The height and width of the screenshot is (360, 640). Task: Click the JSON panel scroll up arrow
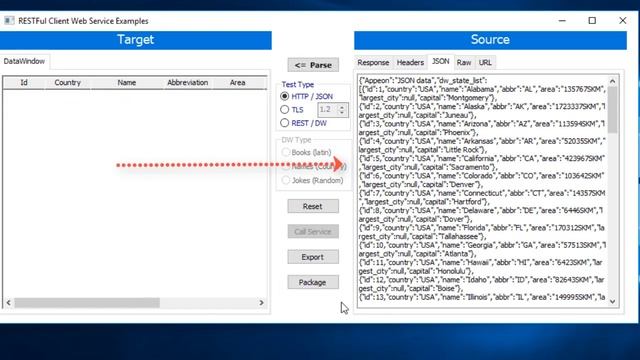click(613, 81)
